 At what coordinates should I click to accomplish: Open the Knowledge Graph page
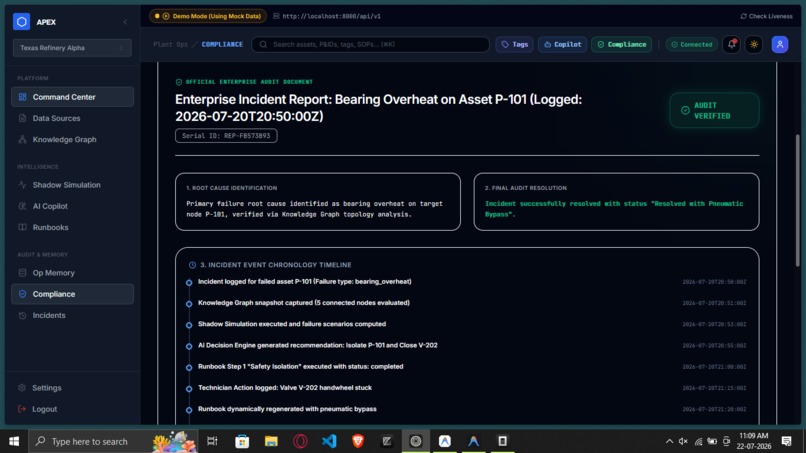click(72, 139)
